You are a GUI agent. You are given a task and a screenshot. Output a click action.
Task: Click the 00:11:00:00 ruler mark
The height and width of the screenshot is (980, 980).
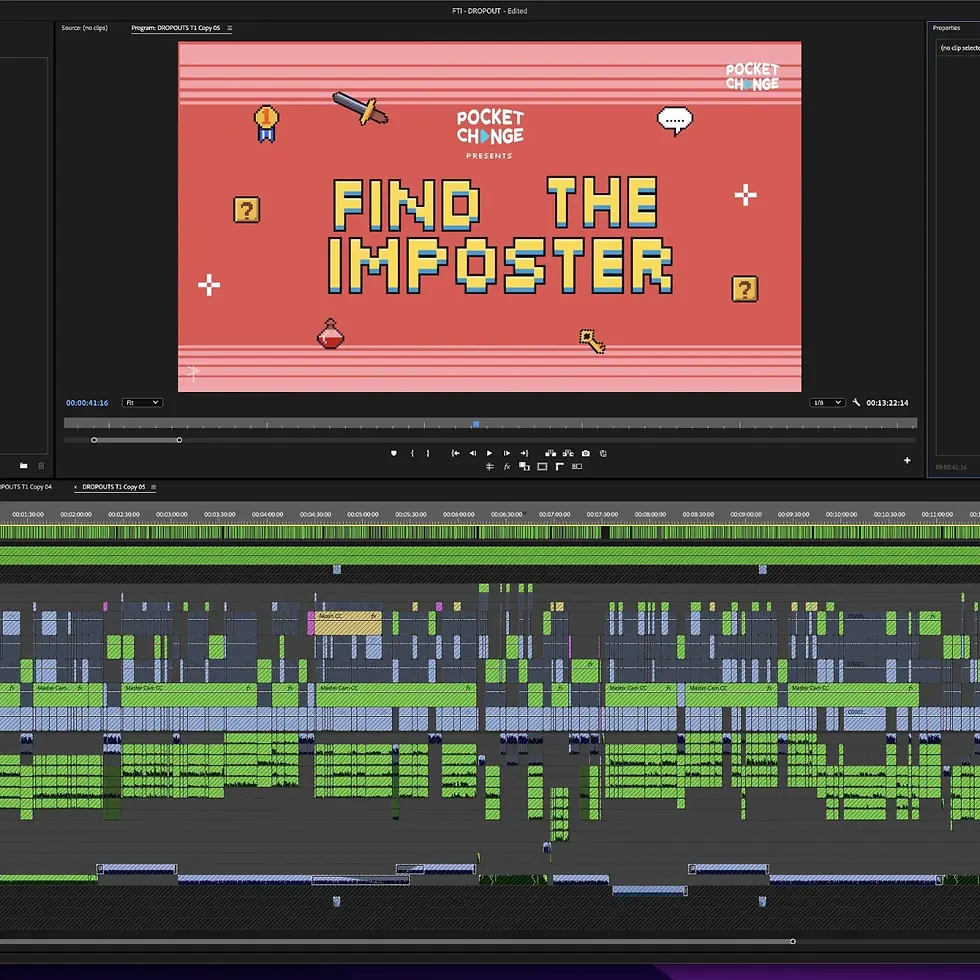(937, 514)
